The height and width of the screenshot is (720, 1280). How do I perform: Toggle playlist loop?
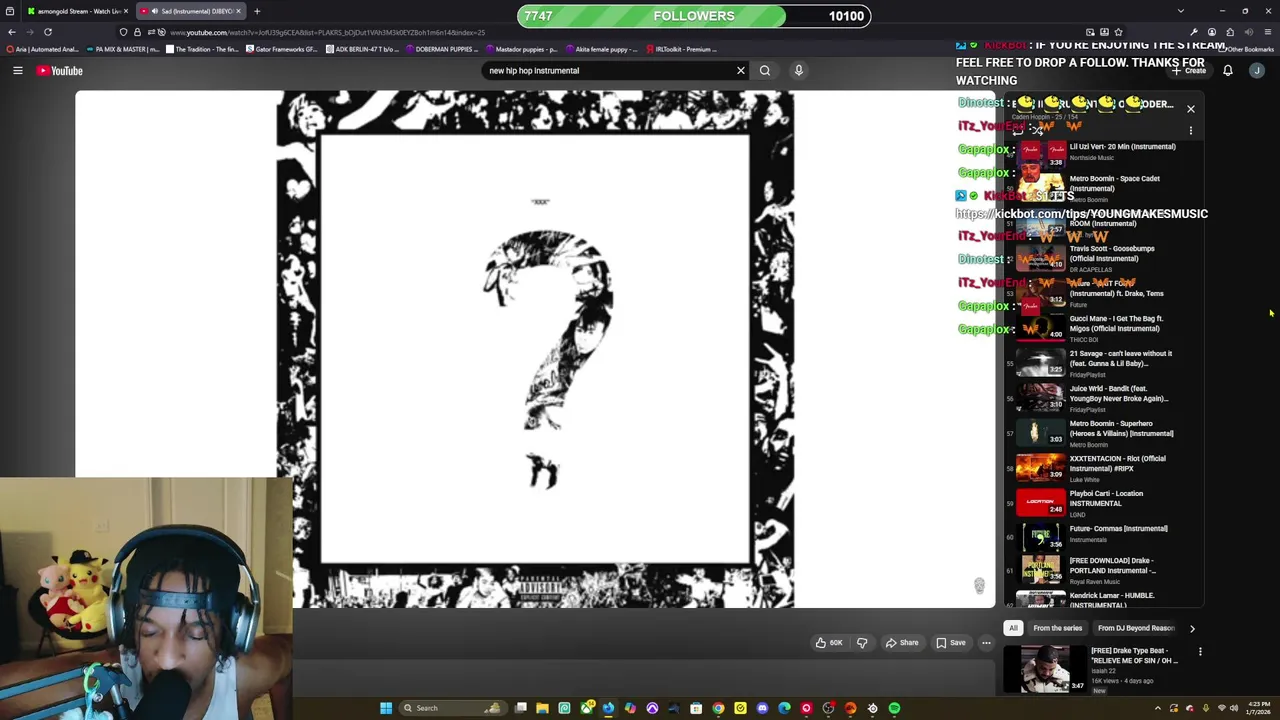(x=1018, y=131)
